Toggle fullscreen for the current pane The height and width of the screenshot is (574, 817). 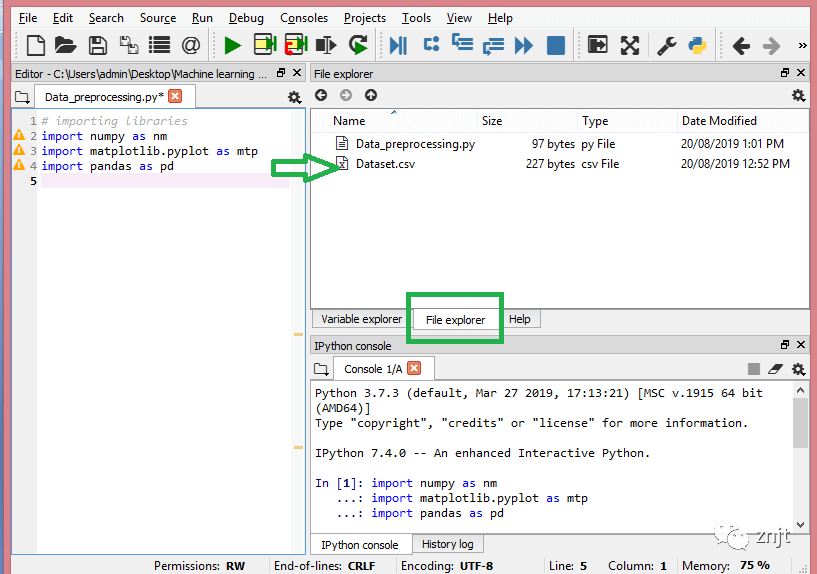coord(629,45)
